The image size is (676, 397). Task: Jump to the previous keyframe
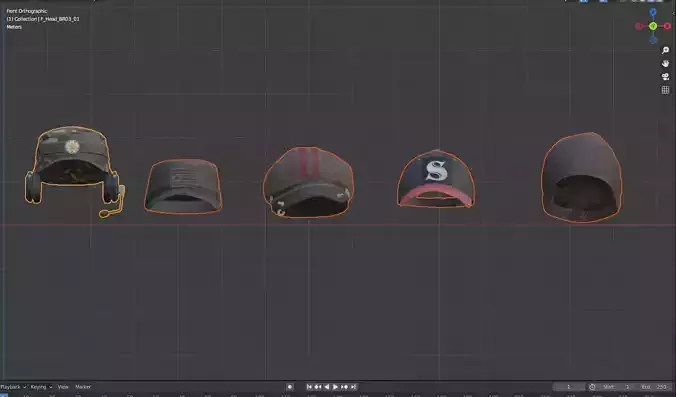coord(318,387)
